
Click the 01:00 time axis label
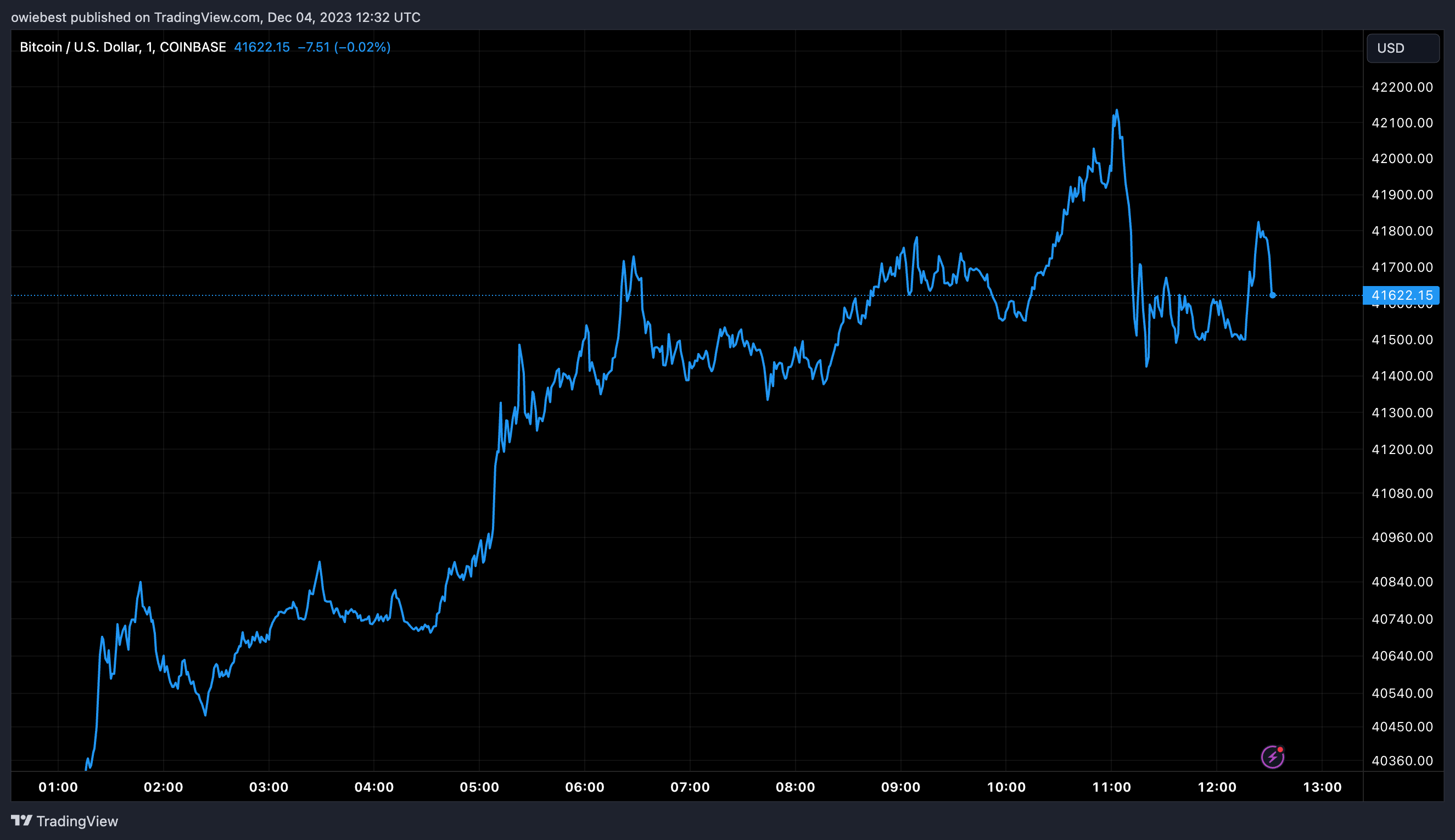(x=58, y=787)
